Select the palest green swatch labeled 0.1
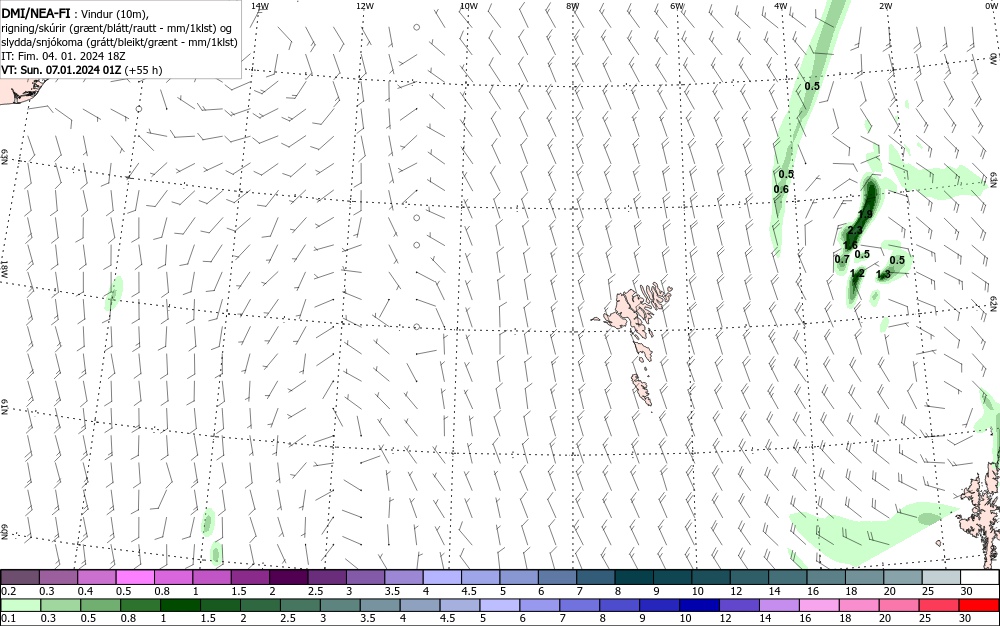The width and height of the screenshot is (1000, 626). (20, 605)
